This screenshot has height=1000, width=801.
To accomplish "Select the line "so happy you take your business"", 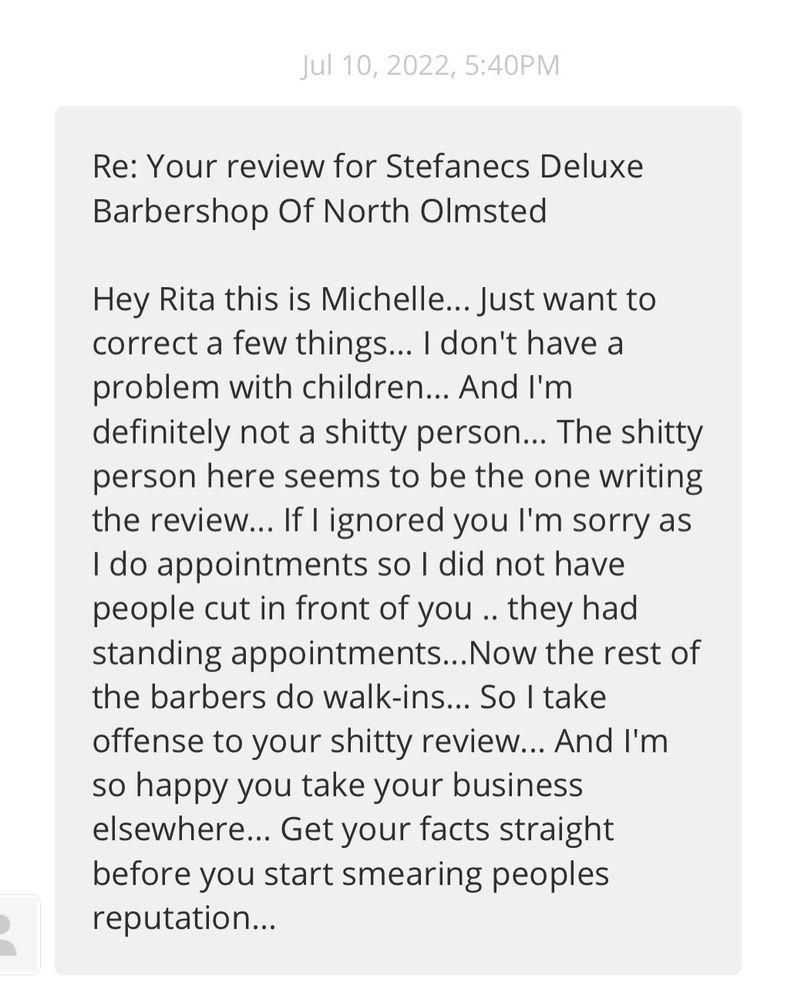I will (337, 786).
